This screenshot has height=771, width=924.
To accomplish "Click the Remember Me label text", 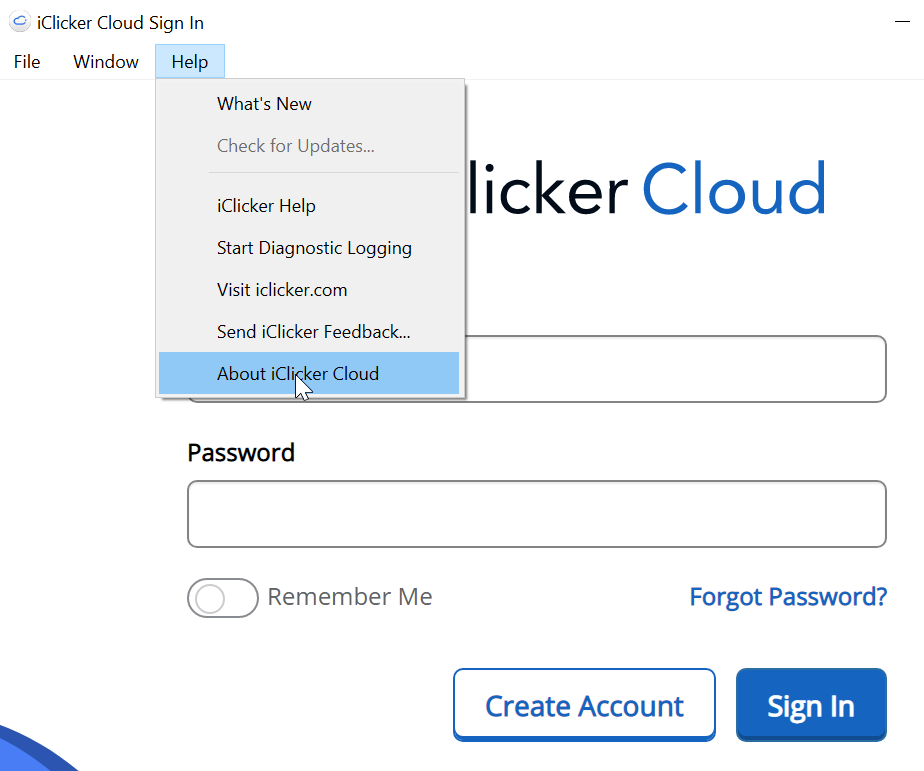I will pyautogui.click(x=349, y=596).
